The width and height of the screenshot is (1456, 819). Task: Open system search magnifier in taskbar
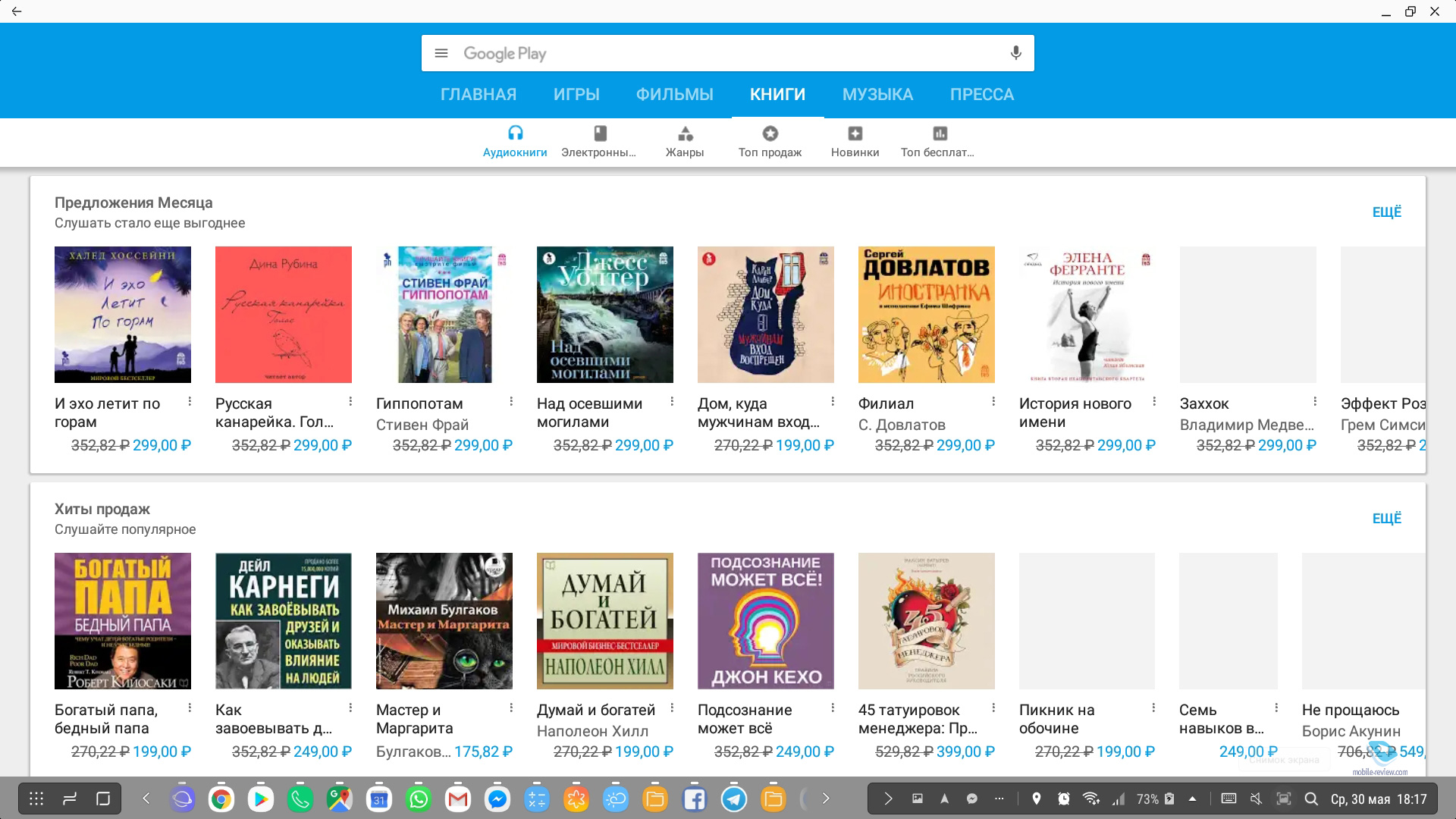click(1311, 799)
